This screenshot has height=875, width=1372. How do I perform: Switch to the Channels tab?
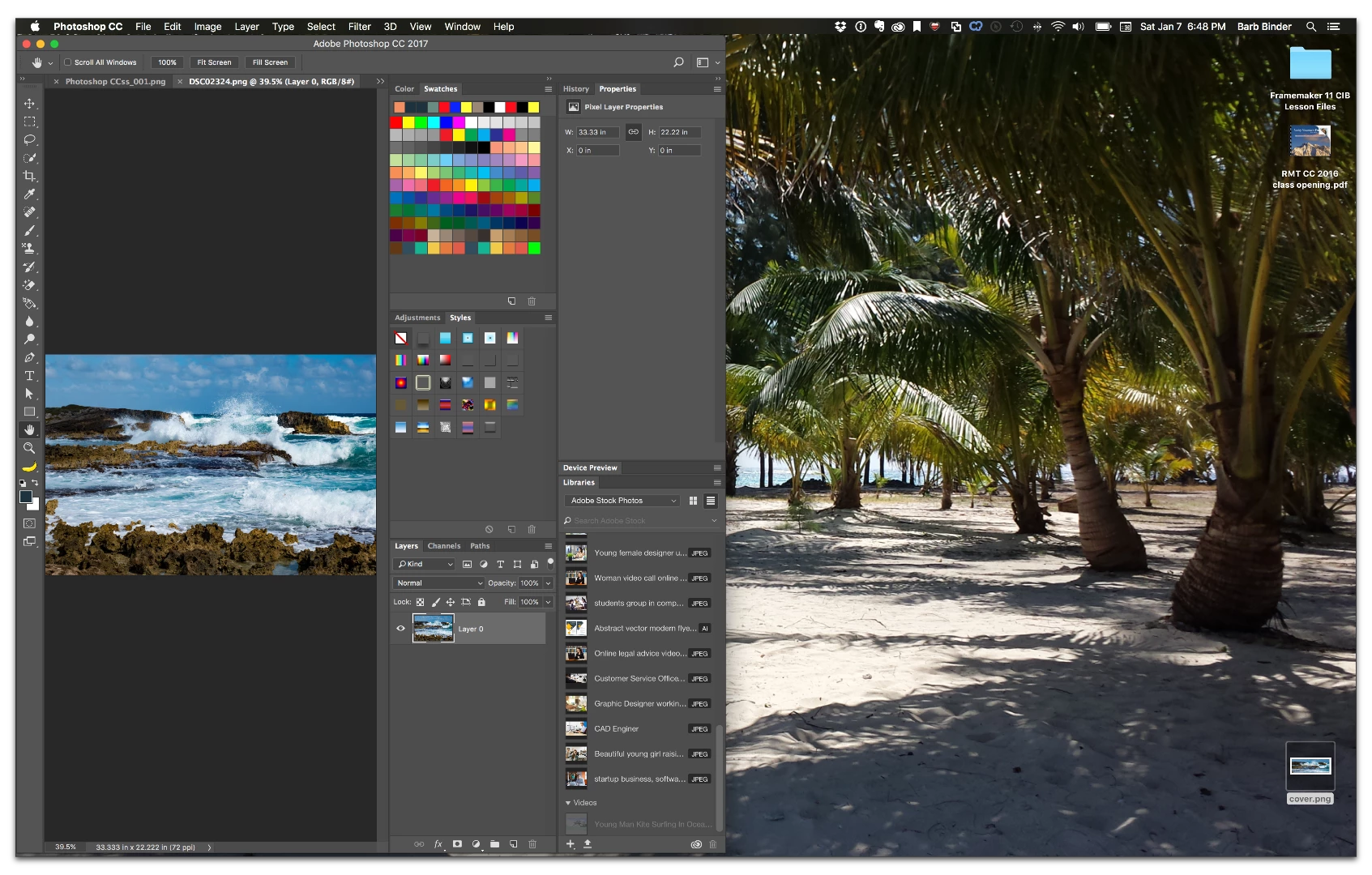point(444,546)
